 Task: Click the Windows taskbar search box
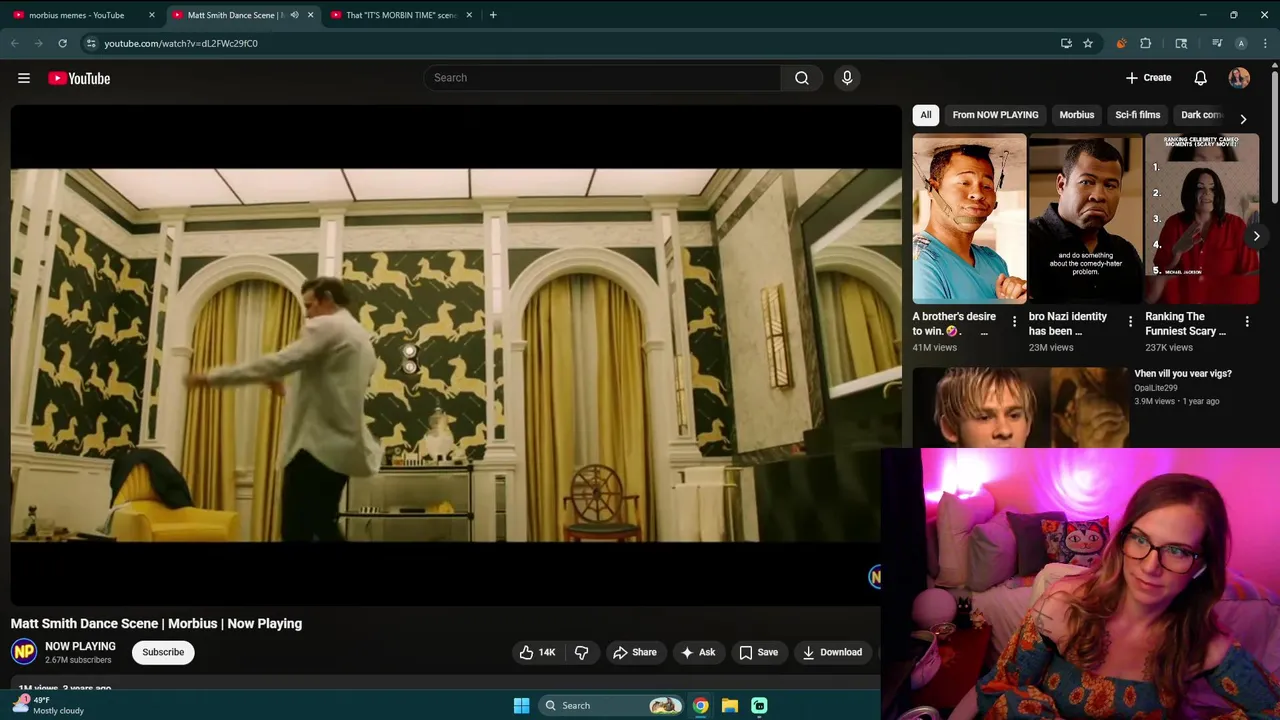click(611, 705)
